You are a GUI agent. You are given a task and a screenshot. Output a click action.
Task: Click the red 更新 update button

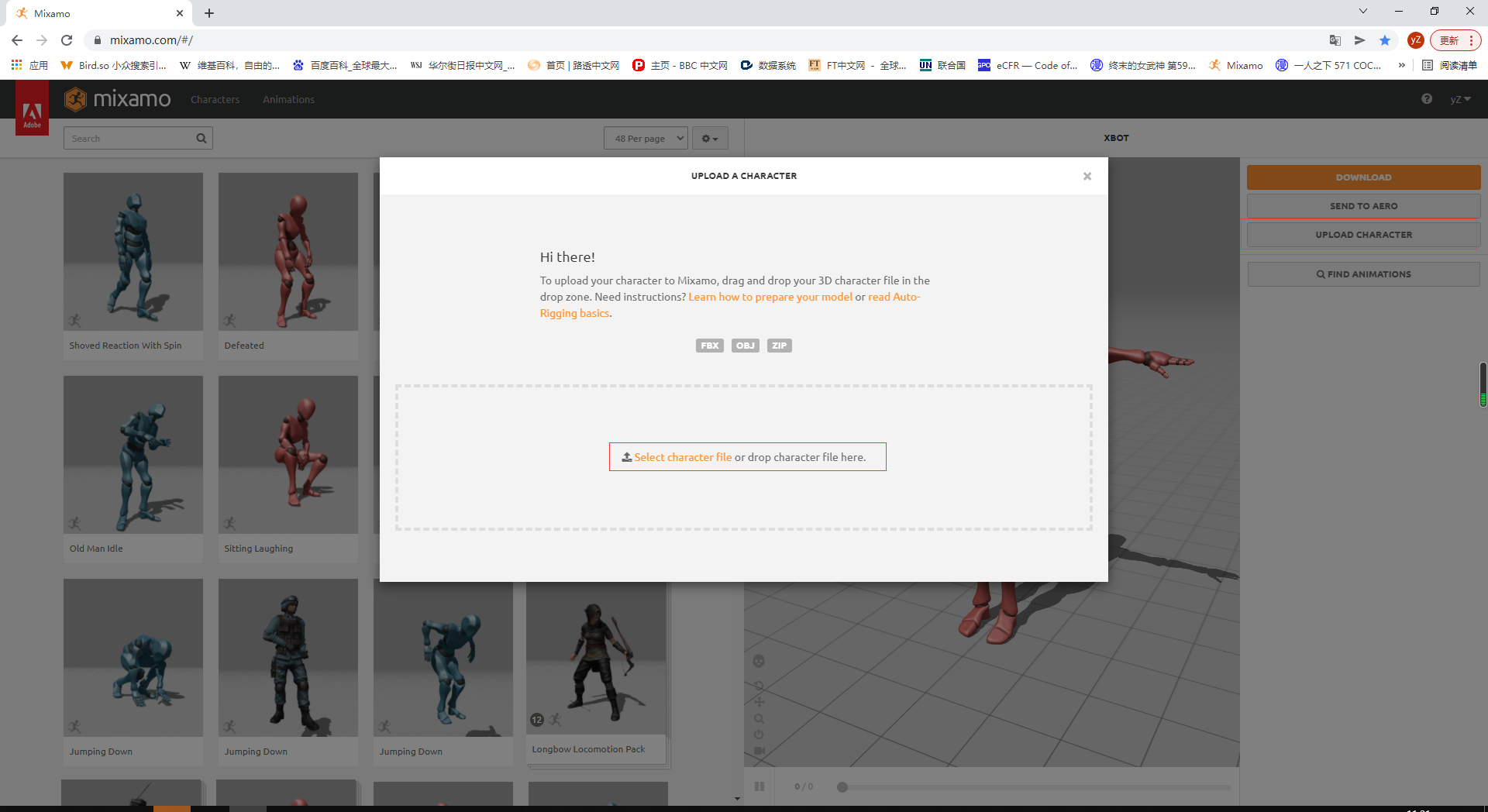click(x=1455, y=40)
